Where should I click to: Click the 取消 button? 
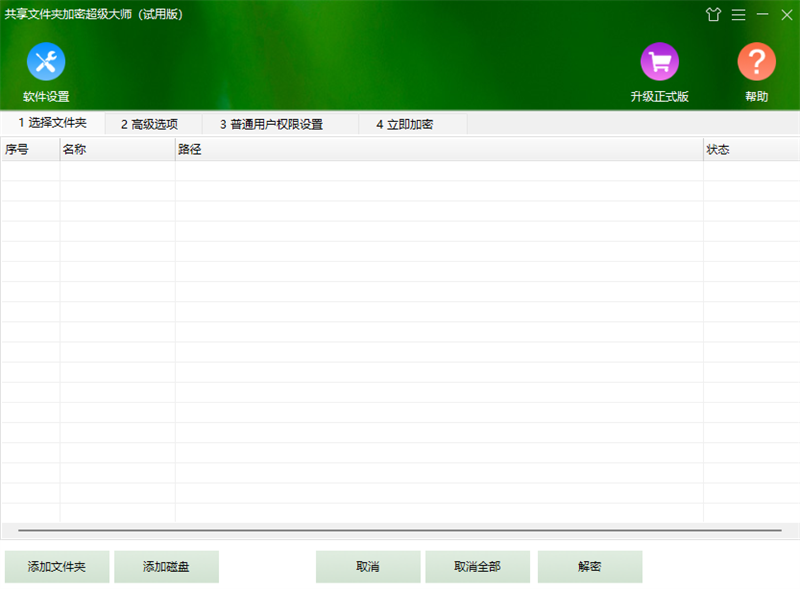click(368, 567)
